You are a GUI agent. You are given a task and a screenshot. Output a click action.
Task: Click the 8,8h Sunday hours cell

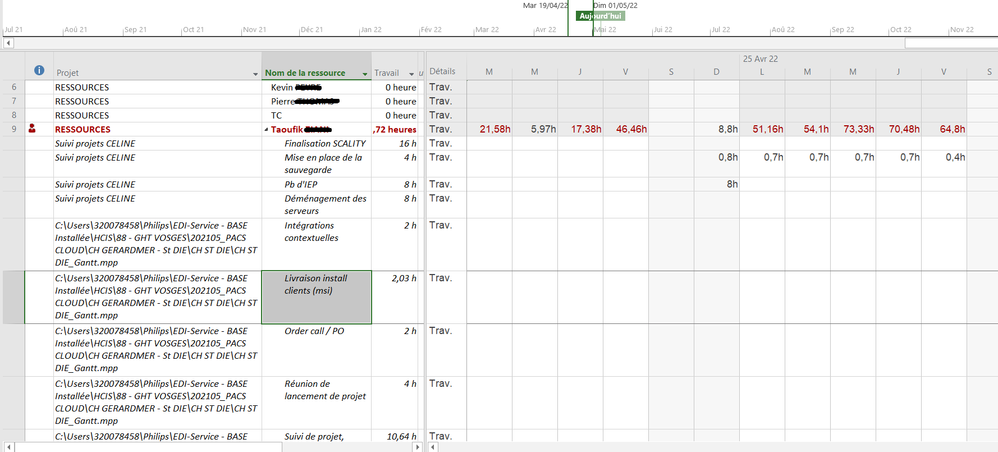click(x=717, y=129)
